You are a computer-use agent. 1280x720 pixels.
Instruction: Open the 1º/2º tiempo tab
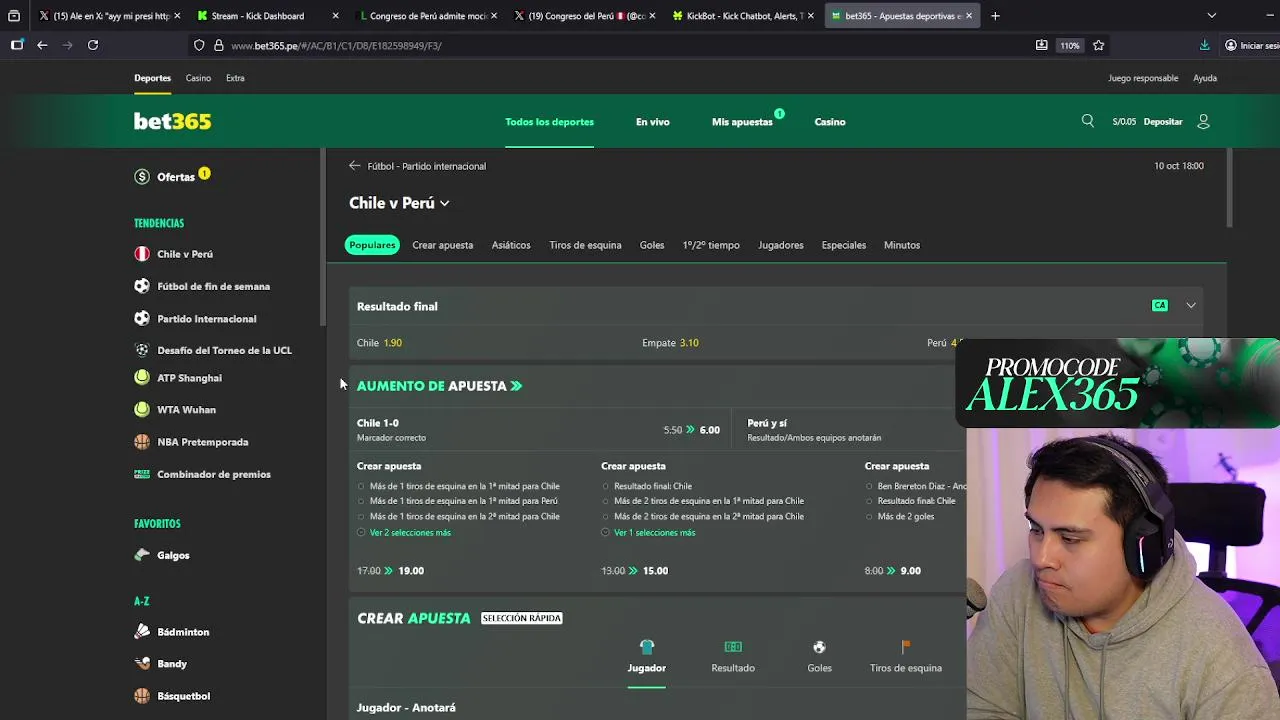[x=711, y=245]
